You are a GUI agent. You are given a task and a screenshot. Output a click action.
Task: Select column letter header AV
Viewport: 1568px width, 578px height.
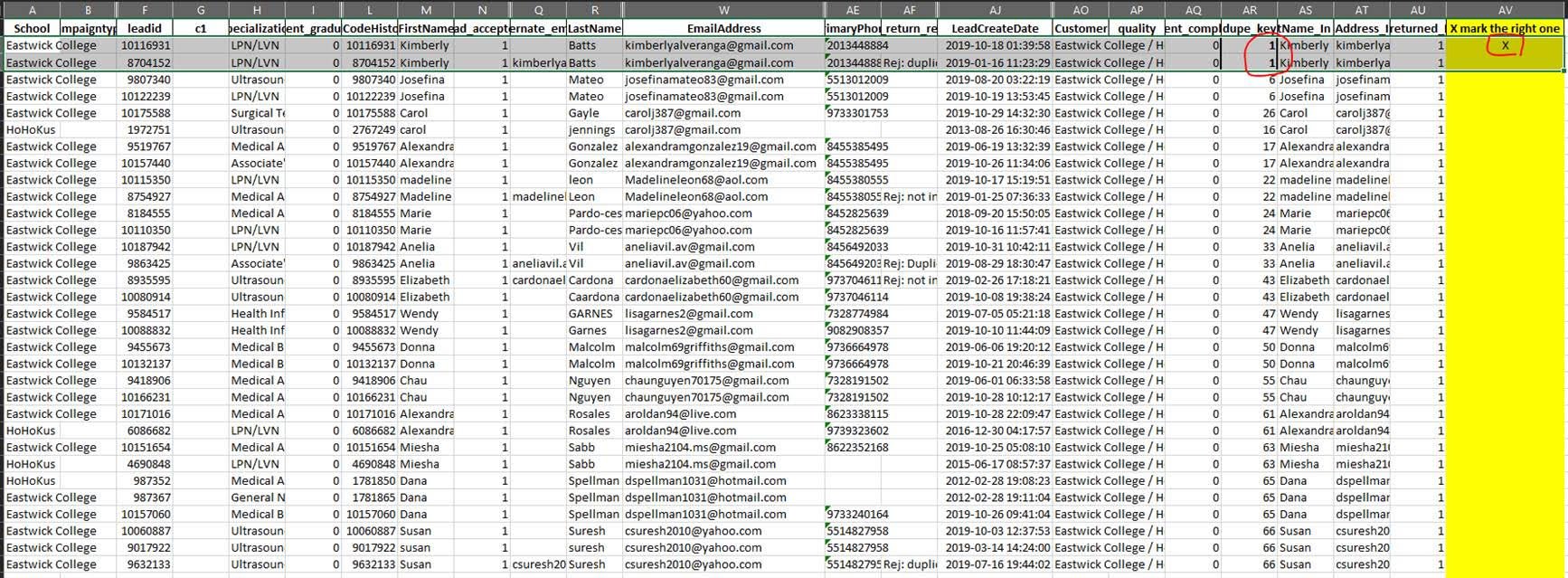[x=1505, y=10]
